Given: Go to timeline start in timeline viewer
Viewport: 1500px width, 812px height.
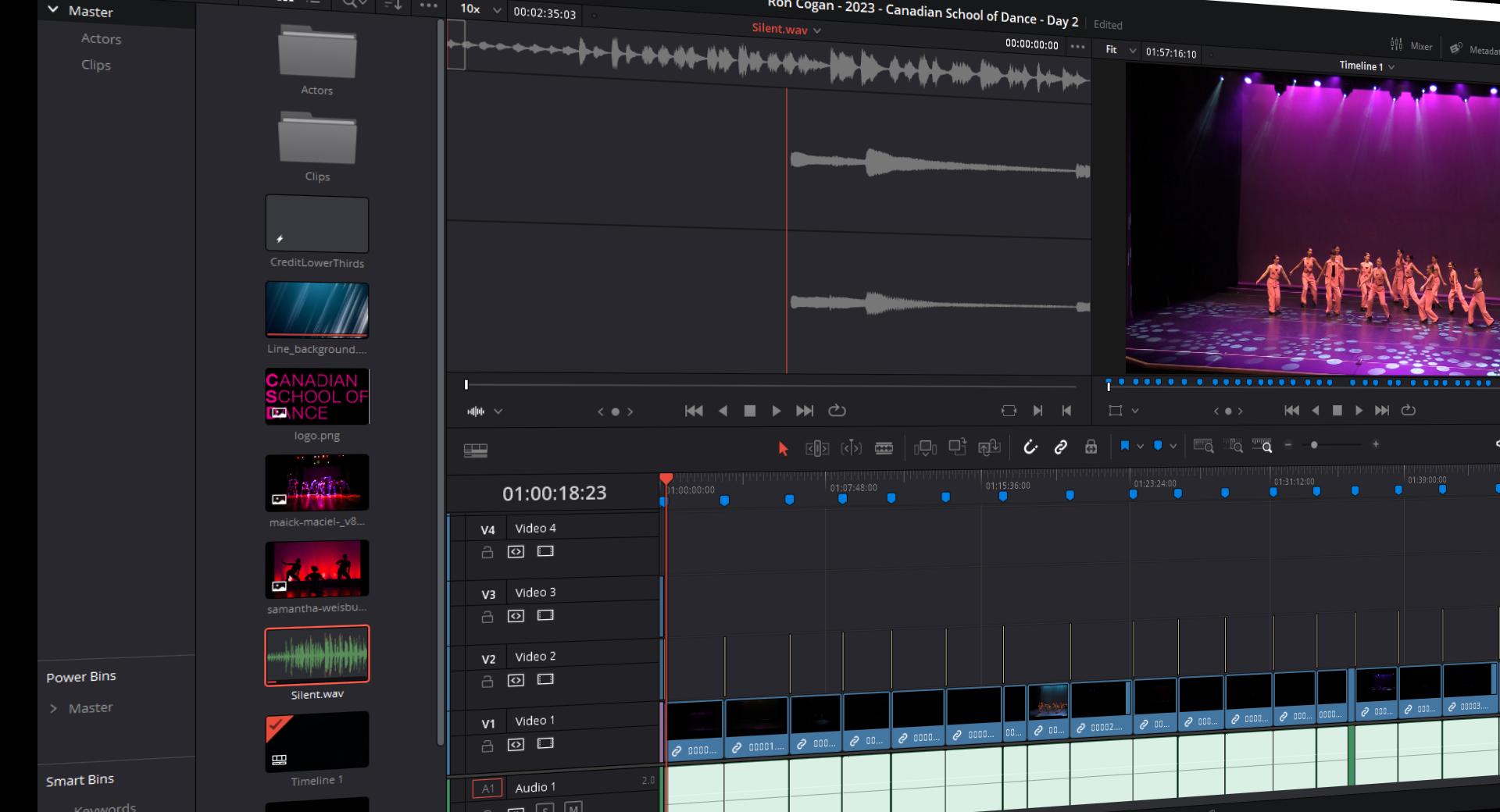Looking at the screenshot, I should (x=1291, y=410).
